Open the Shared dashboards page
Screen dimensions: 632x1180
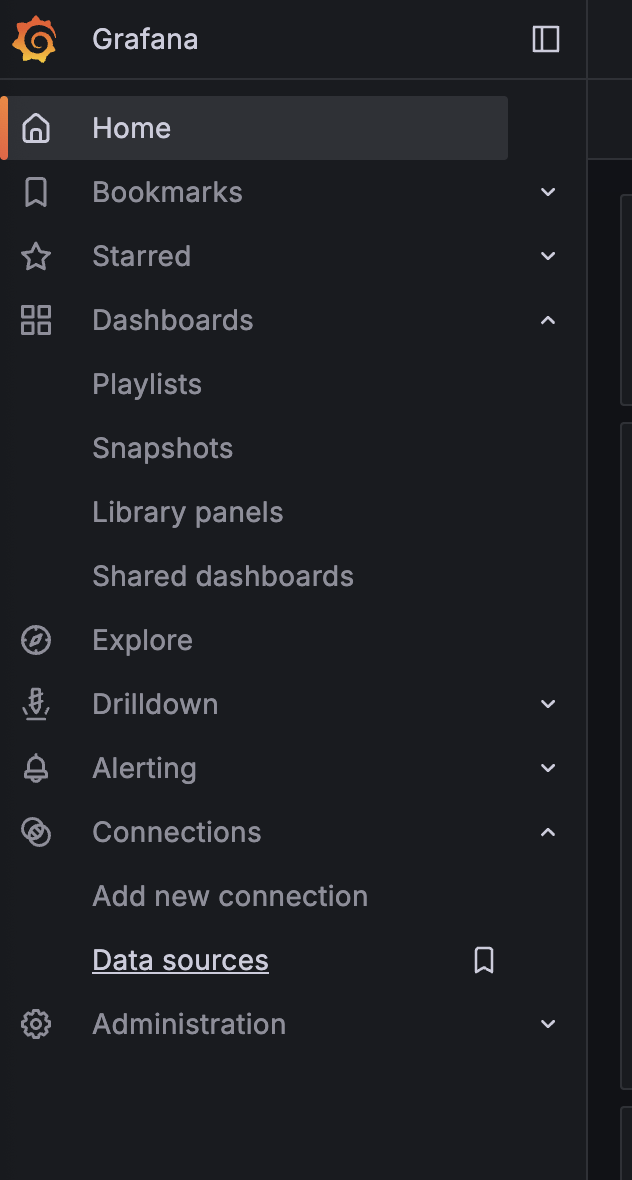pyautogui.click(x=222, y=575)
